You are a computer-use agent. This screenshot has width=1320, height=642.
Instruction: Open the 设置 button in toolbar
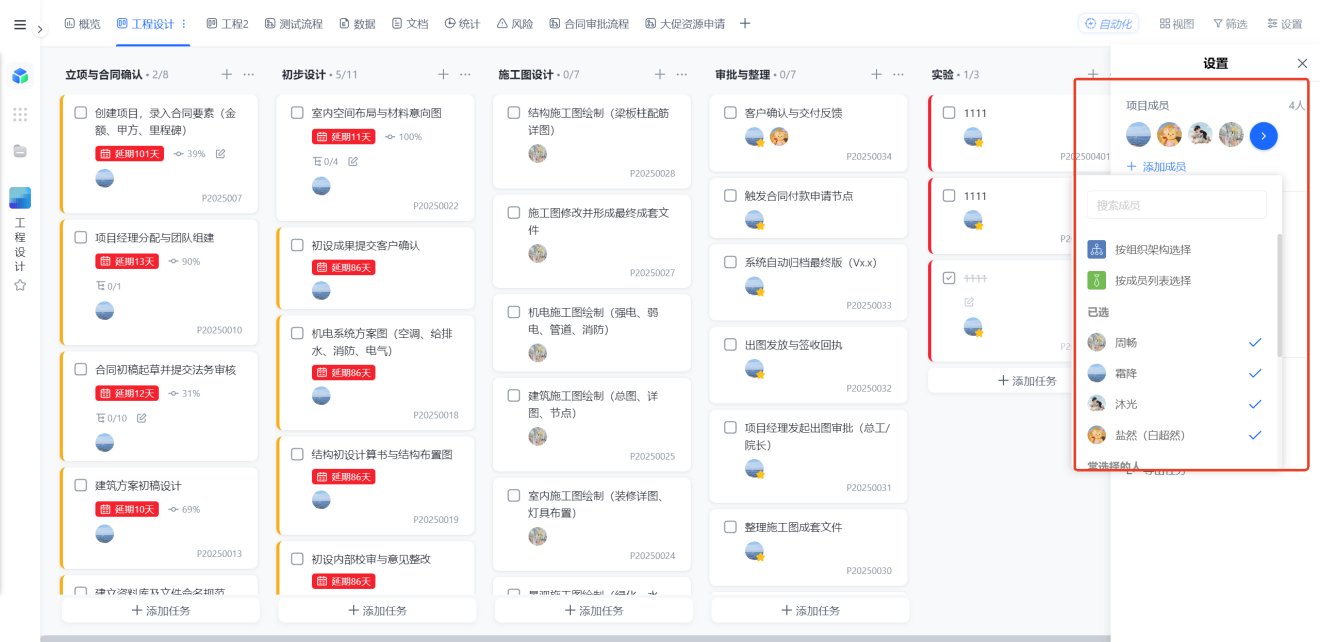pyautogui.click(x=1284, y=24)
